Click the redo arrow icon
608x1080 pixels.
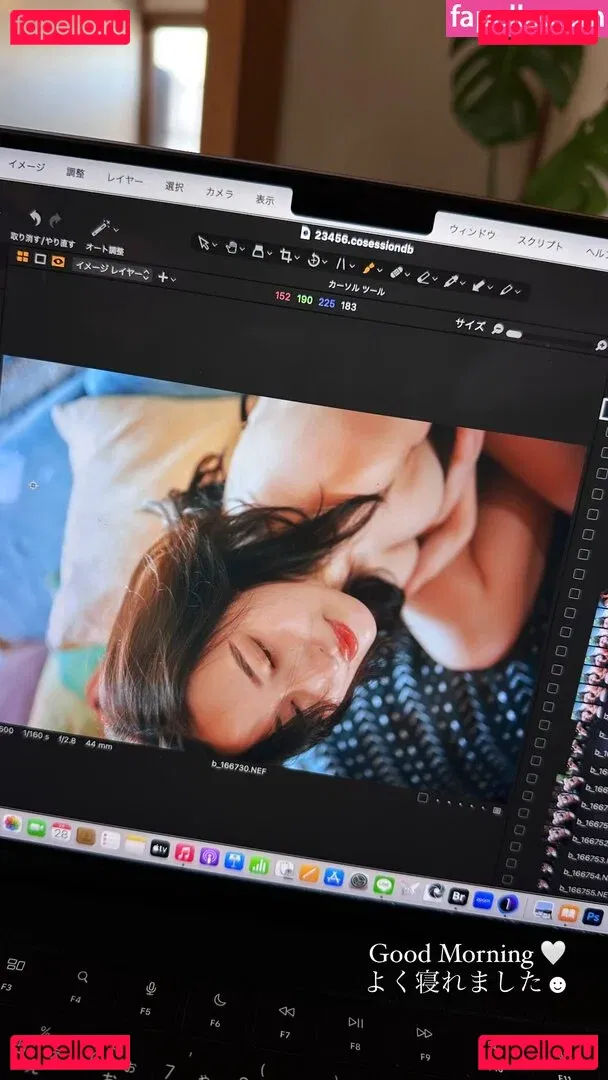[54, 220]
